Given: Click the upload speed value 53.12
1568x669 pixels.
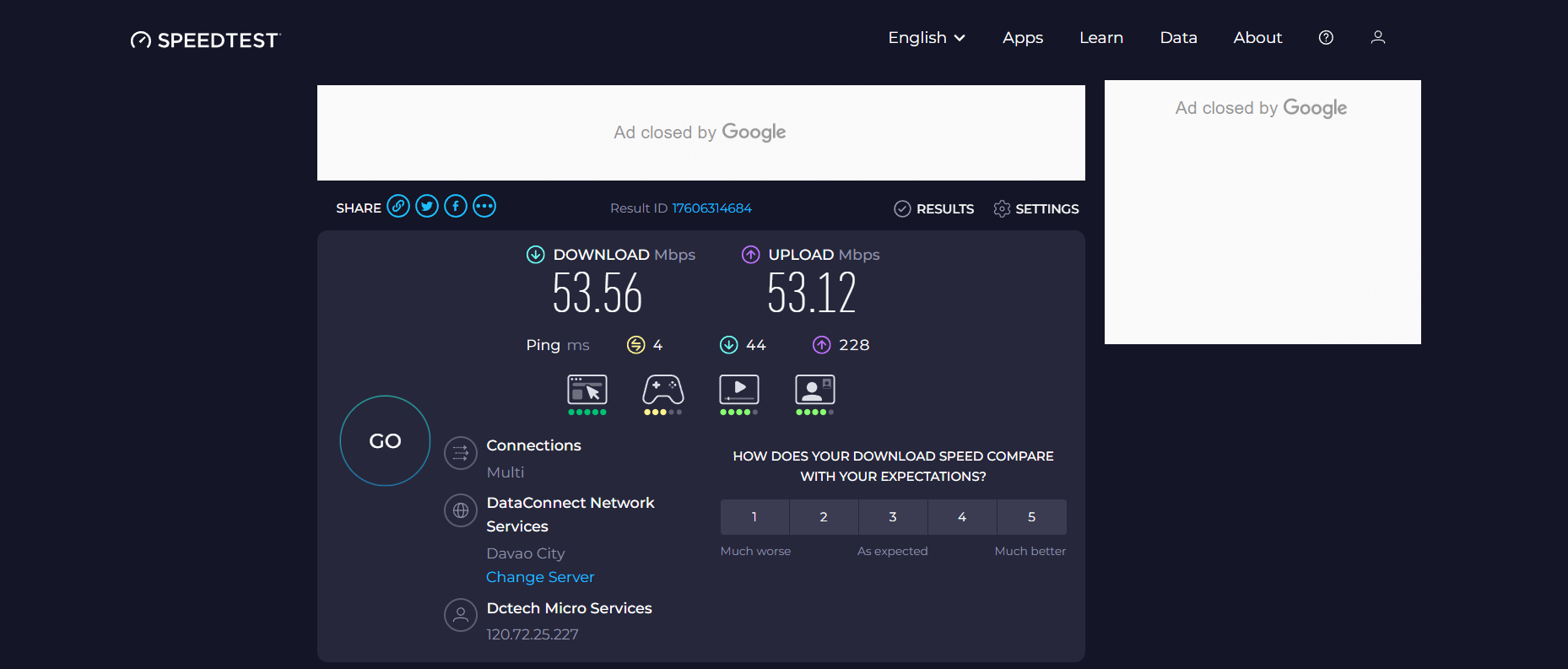Looking at the screenshot, I should (812, 294).
